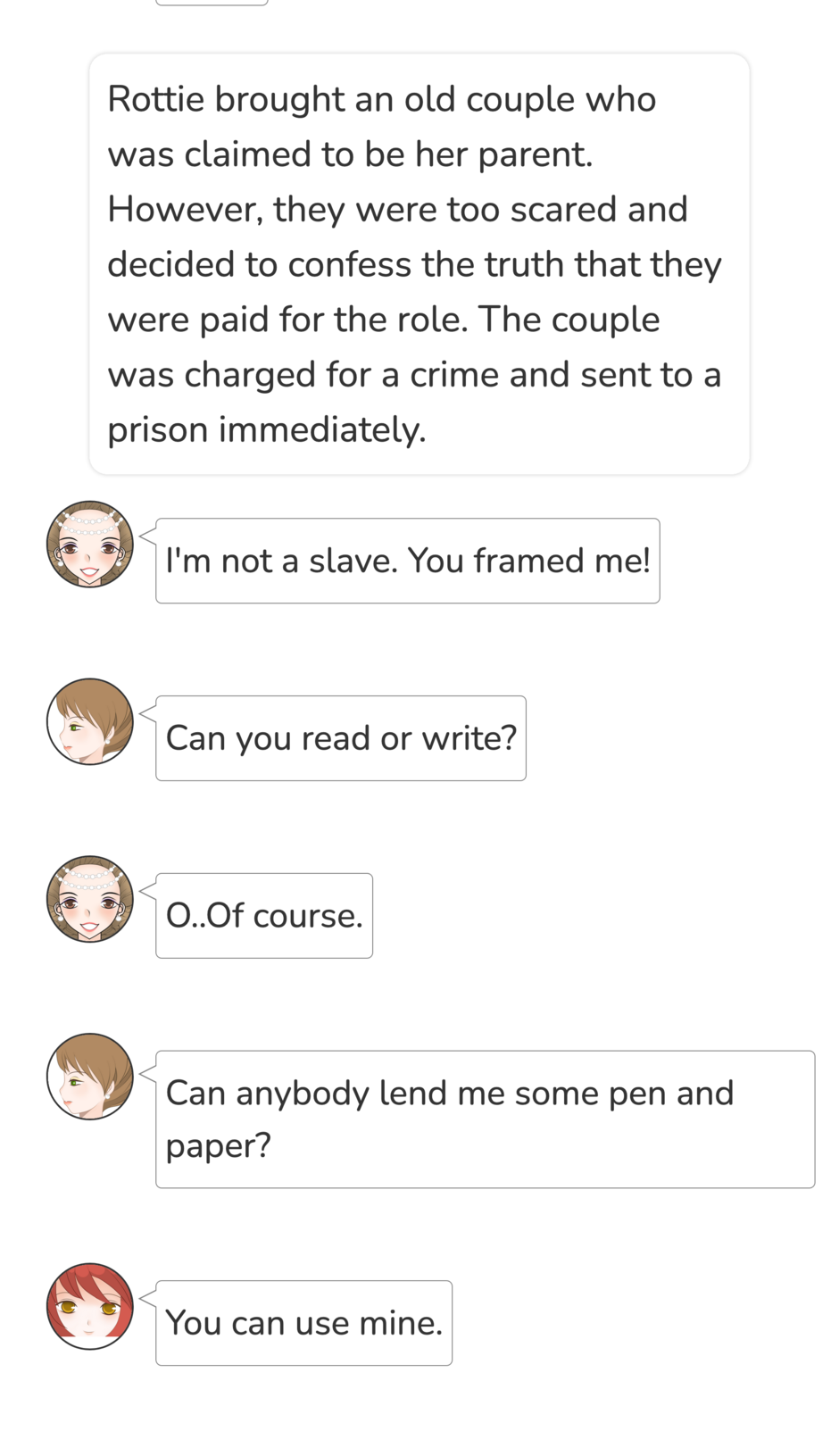Tap "prison immediately." line in narration

coord(267,430)
